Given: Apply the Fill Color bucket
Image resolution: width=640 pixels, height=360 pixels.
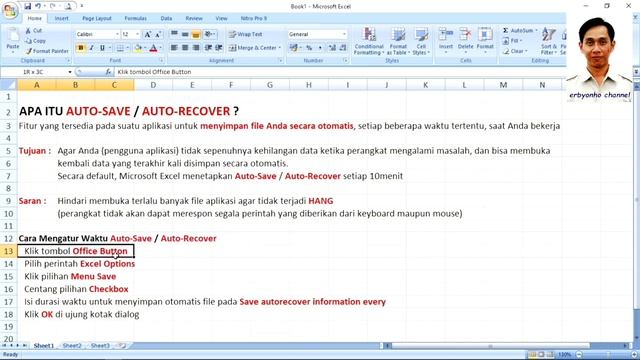Looking at the screenshot, I should click(138, 48).
